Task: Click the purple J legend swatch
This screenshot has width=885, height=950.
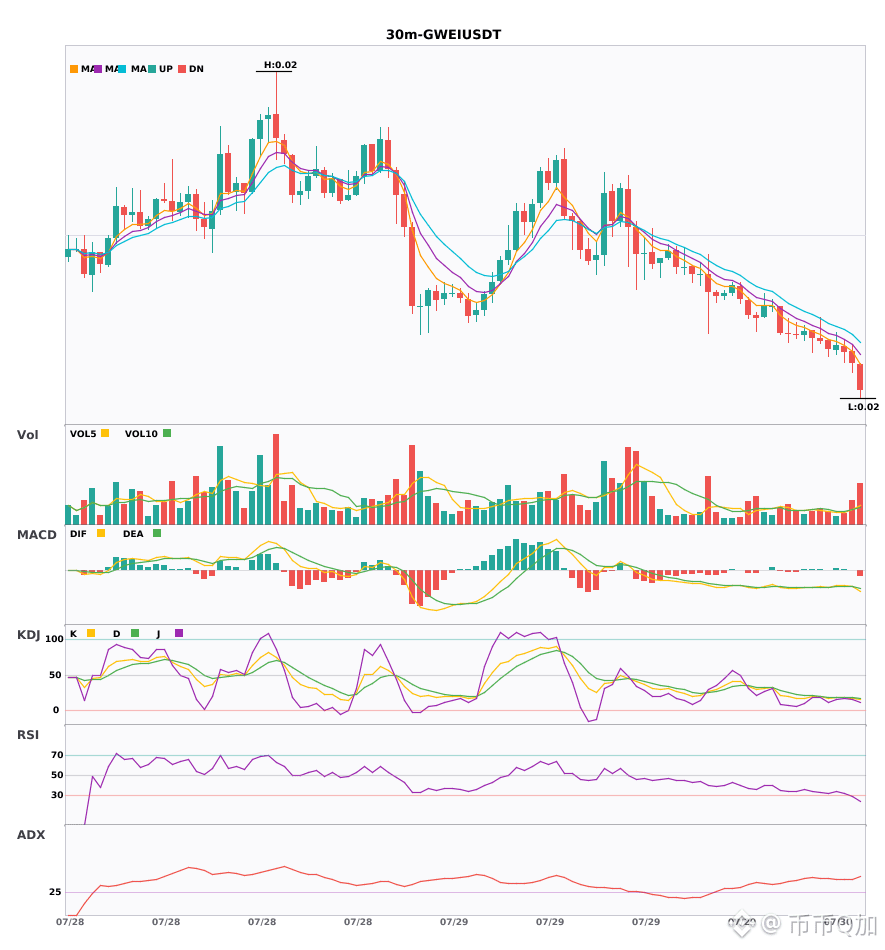Action: pyautogui.click(x=179, y=633)
